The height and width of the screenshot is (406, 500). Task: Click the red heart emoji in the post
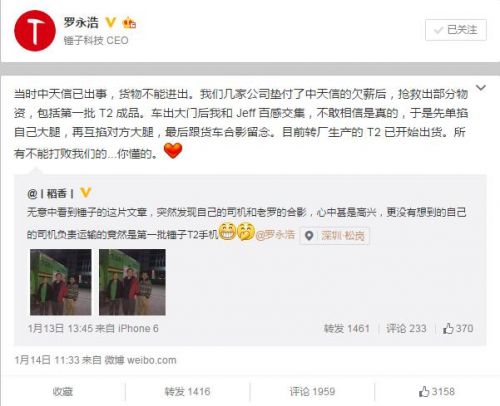pos(173,151)
